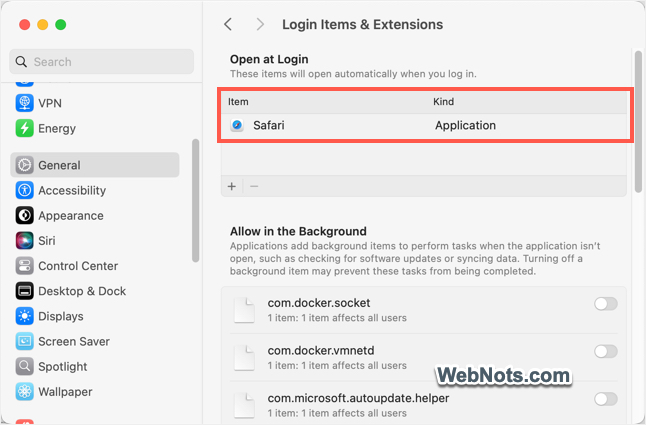Open Wallpaper settings
The image size is (646, 425).
click(95, 391)
